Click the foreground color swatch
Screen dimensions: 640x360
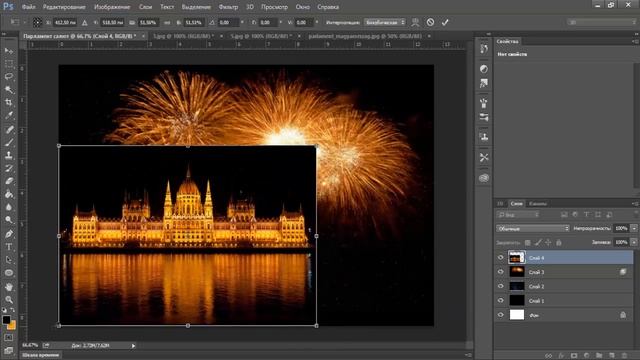(6, 320)
